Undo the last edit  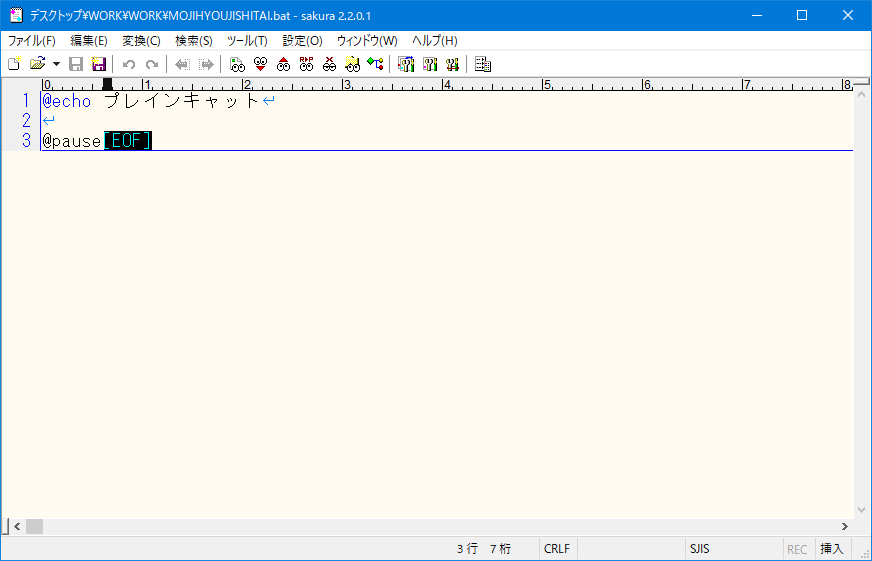[129, 64]
